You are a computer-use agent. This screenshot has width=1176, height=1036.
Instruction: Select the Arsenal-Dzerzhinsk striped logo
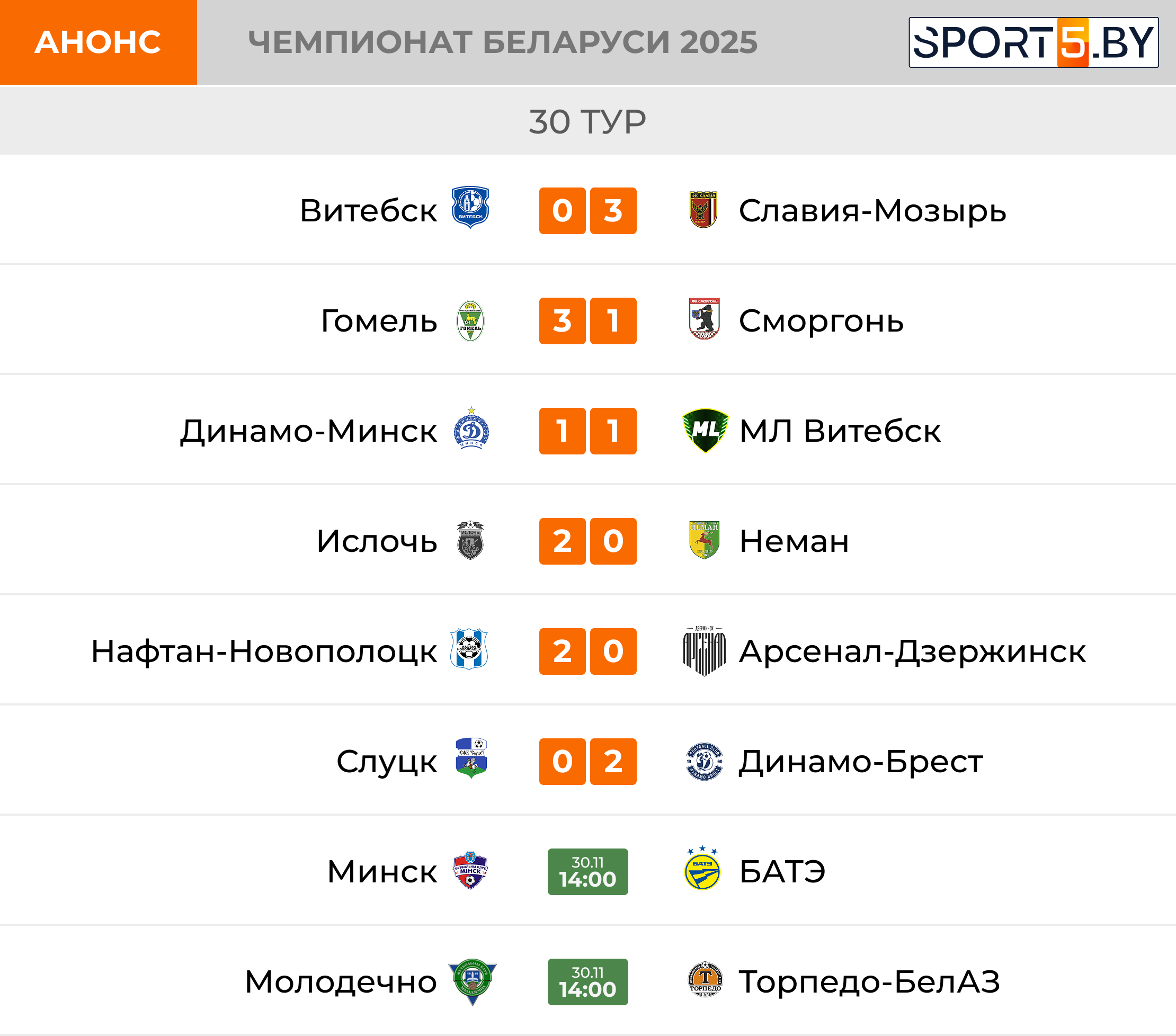point(704,650)
